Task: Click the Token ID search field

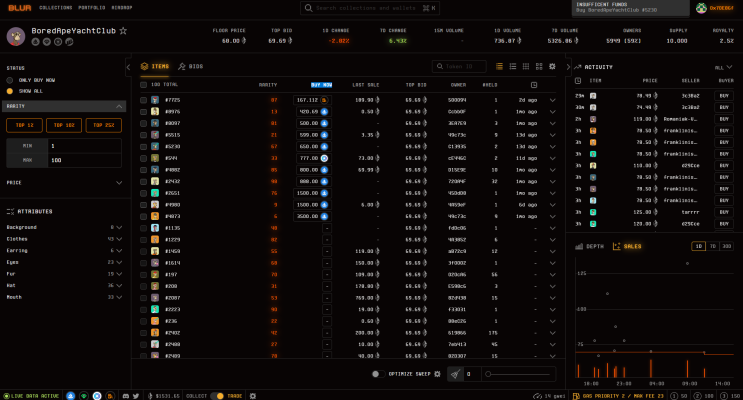Action: tap(459, 66)
